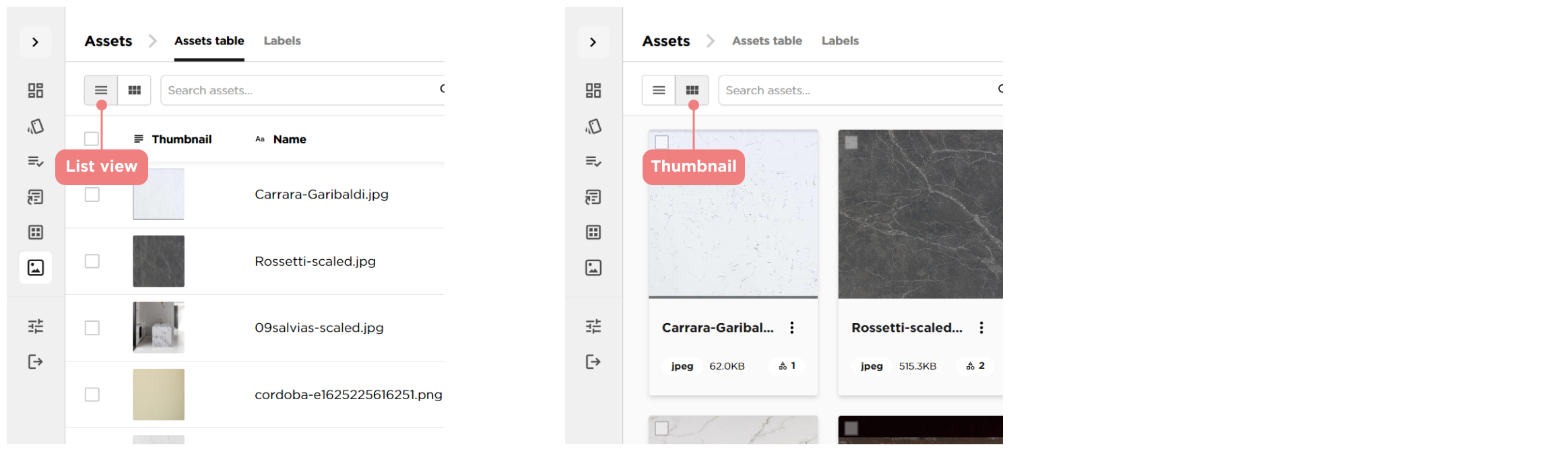Open the three-dot menu on the Carrara-Garibal... card

pyautogui.click(x=792, y=328)
